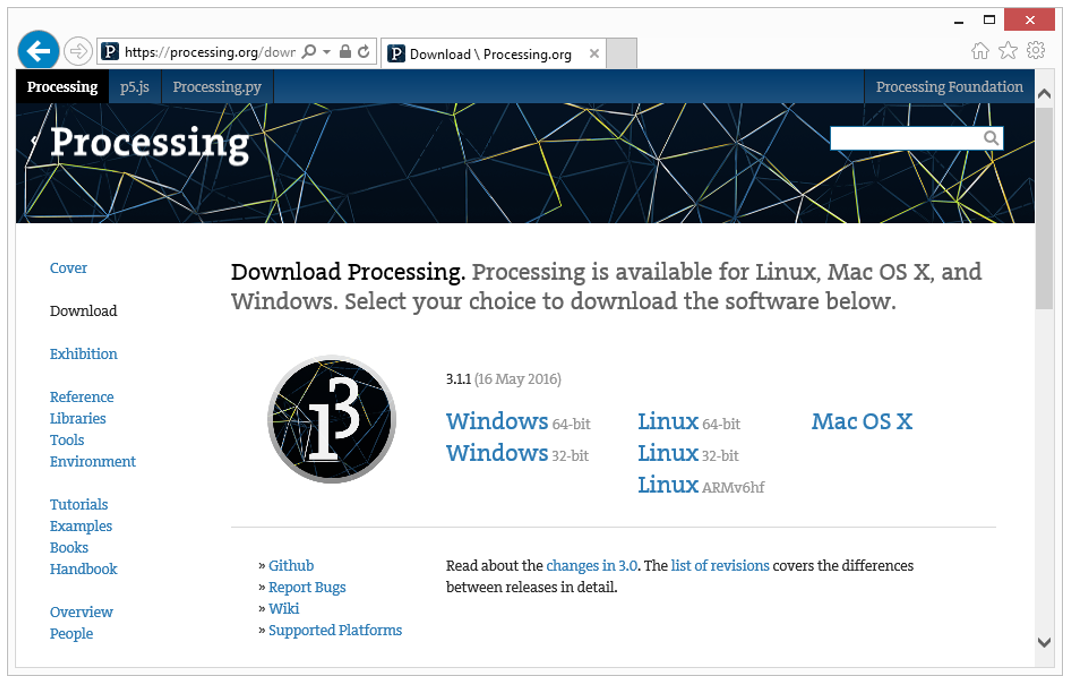Open the People sidebar link

71,634
